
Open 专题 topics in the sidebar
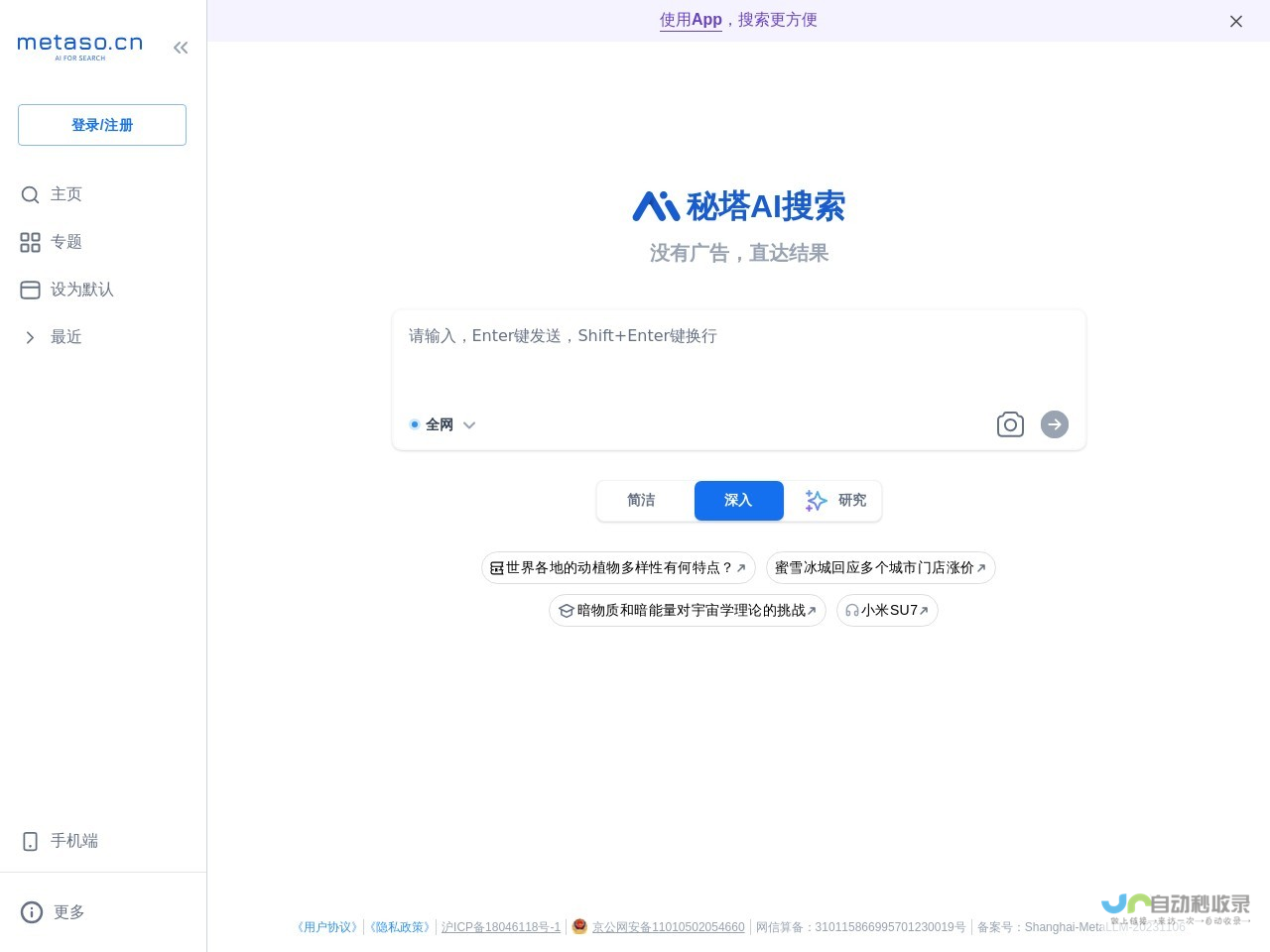(52, 242)
